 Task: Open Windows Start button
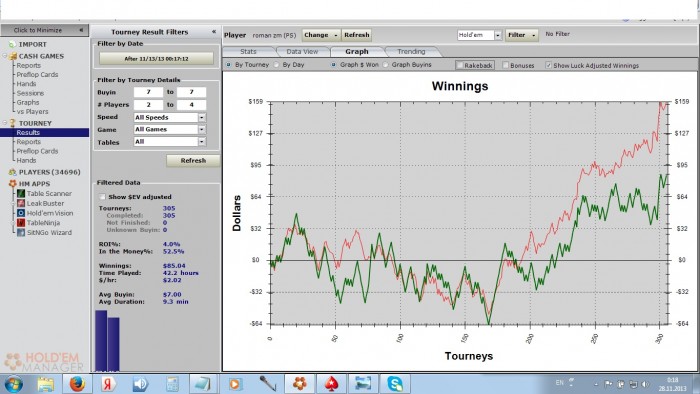13,384
